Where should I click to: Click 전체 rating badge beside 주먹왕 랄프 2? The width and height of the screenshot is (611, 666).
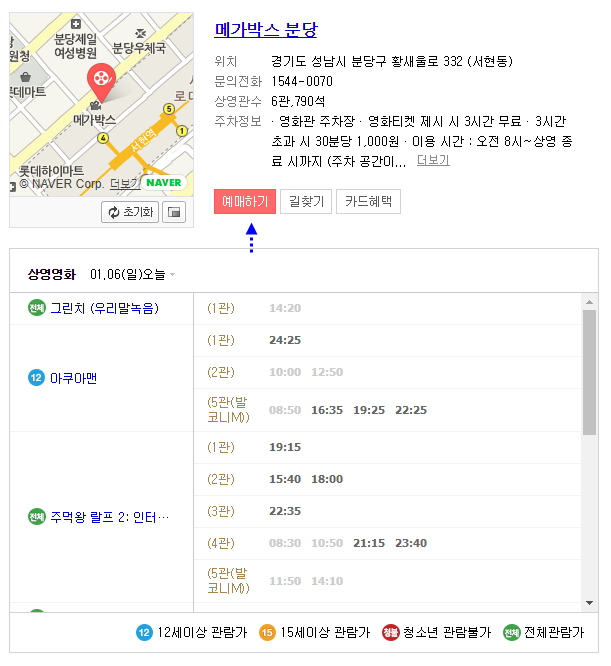click(37, 516)
